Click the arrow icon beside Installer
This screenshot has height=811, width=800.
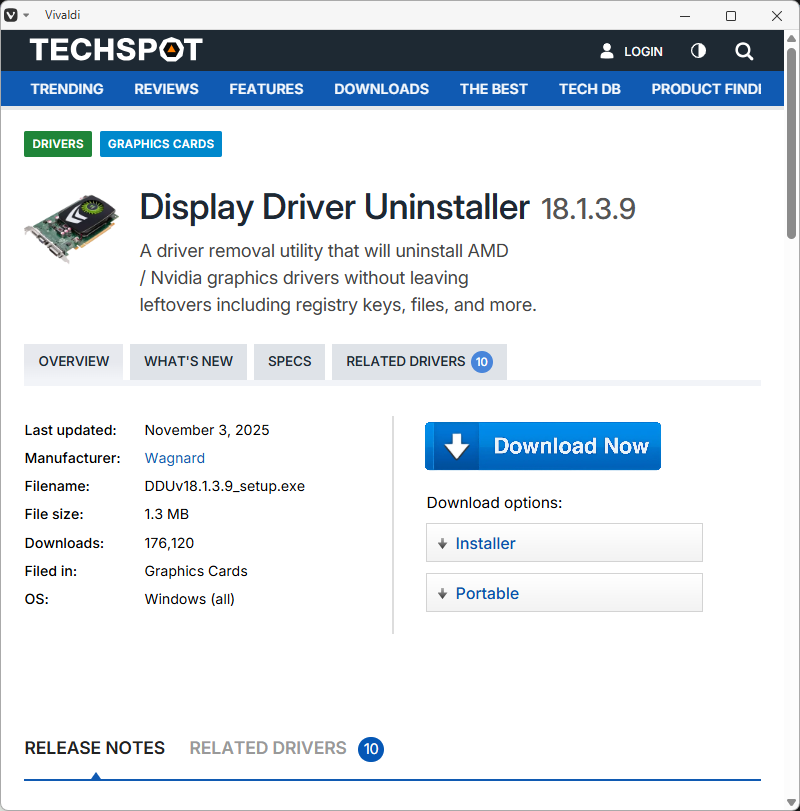442,544
